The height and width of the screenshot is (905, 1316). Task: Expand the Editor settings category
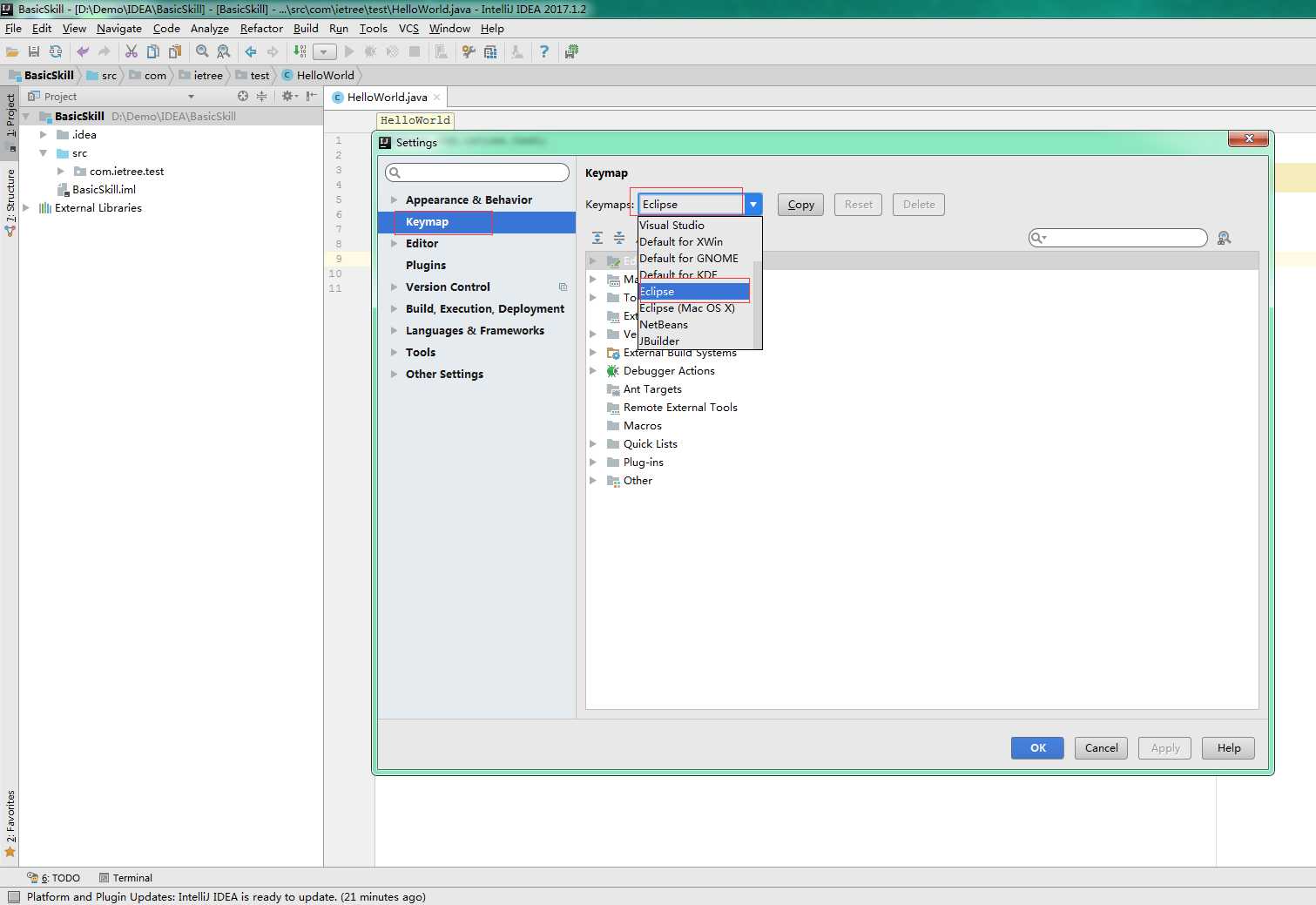pos(394,244)
